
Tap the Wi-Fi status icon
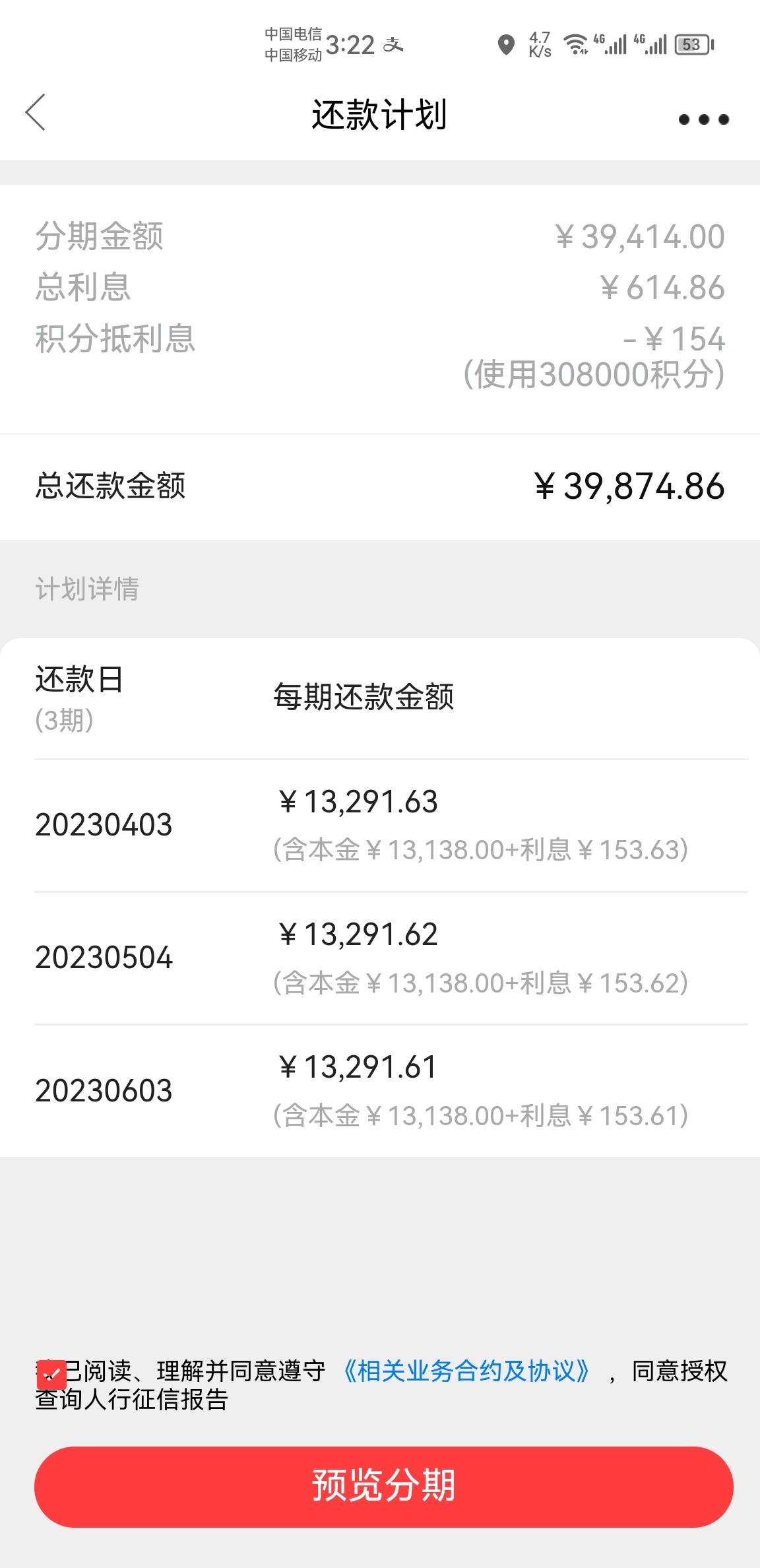point(575,45)
